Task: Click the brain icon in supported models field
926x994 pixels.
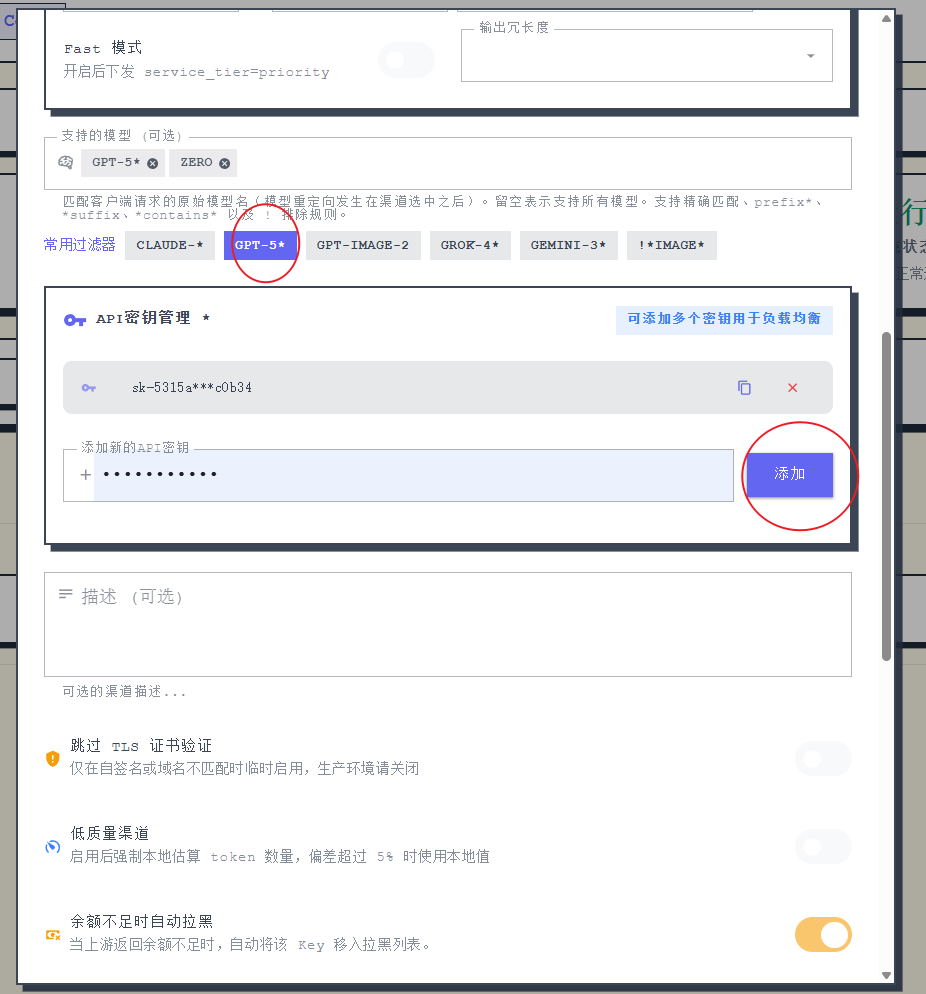Action: [x=65, y=163]
